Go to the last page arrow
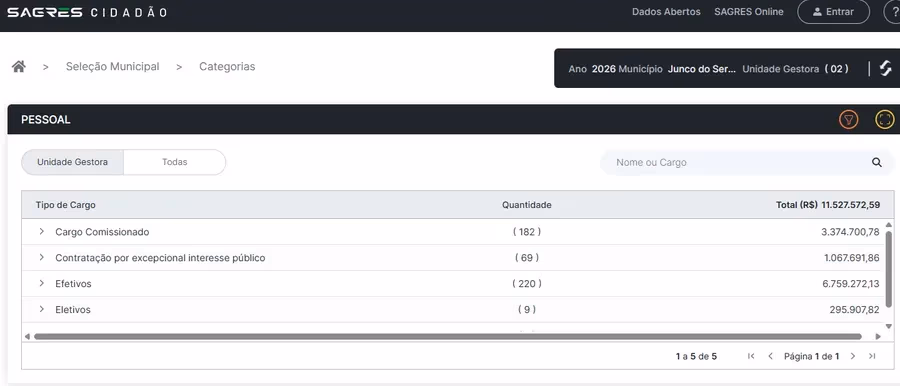The image size is (900, 386). coord(872,356)
